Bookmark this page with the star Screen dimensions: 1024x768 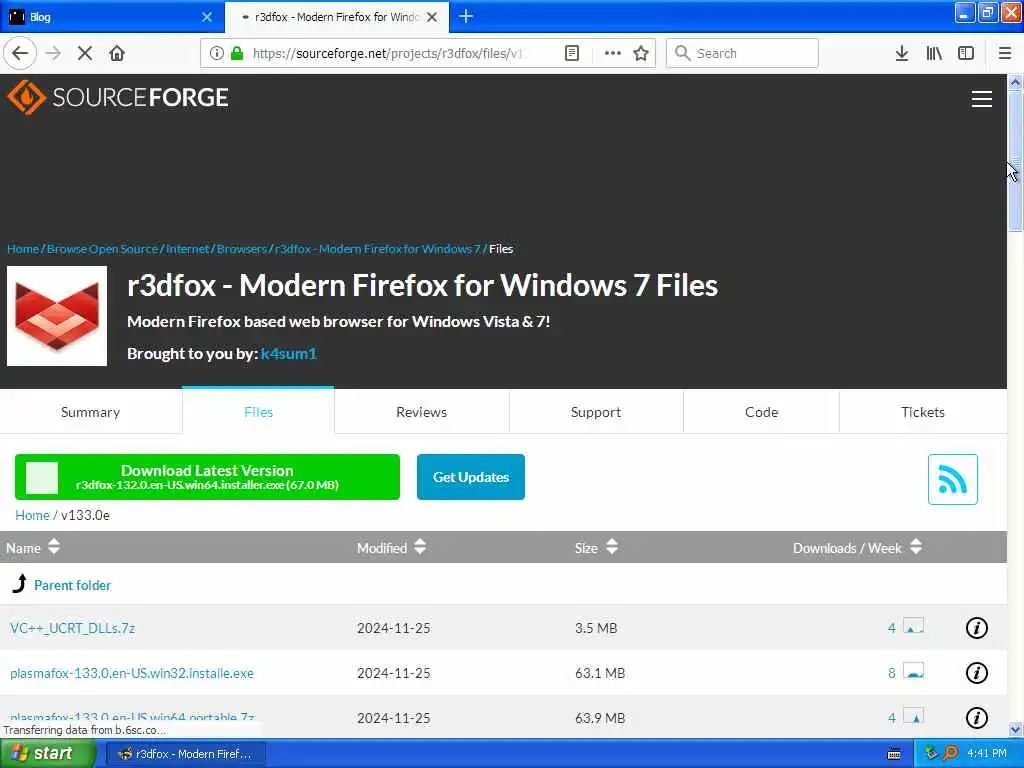(x=641, y=53)
